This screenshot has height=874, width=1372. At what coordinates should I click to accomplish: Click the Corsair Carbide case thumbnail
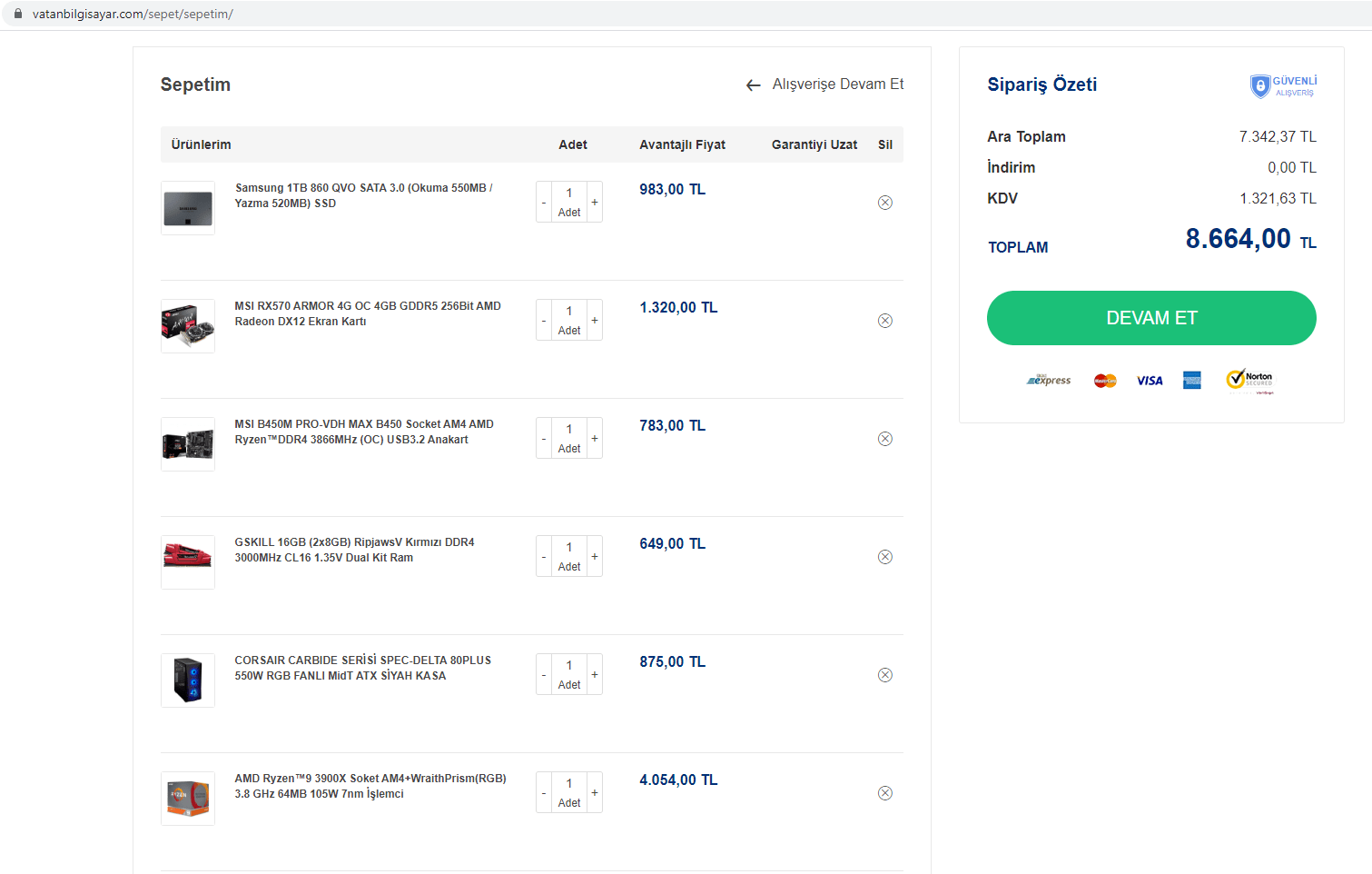click(188, 680)
